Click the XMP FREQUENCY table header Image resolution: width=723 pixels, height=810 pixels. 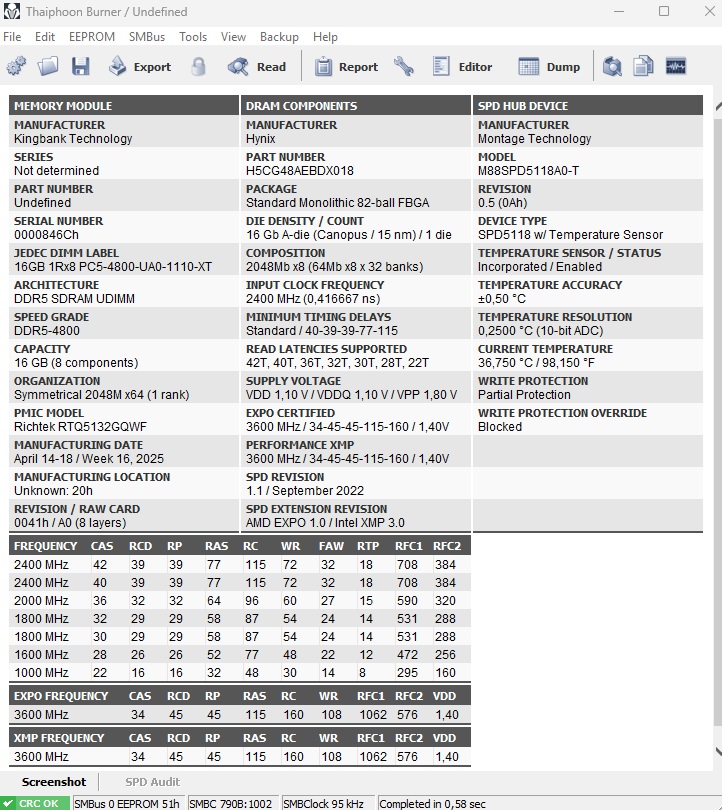[59, 738]
